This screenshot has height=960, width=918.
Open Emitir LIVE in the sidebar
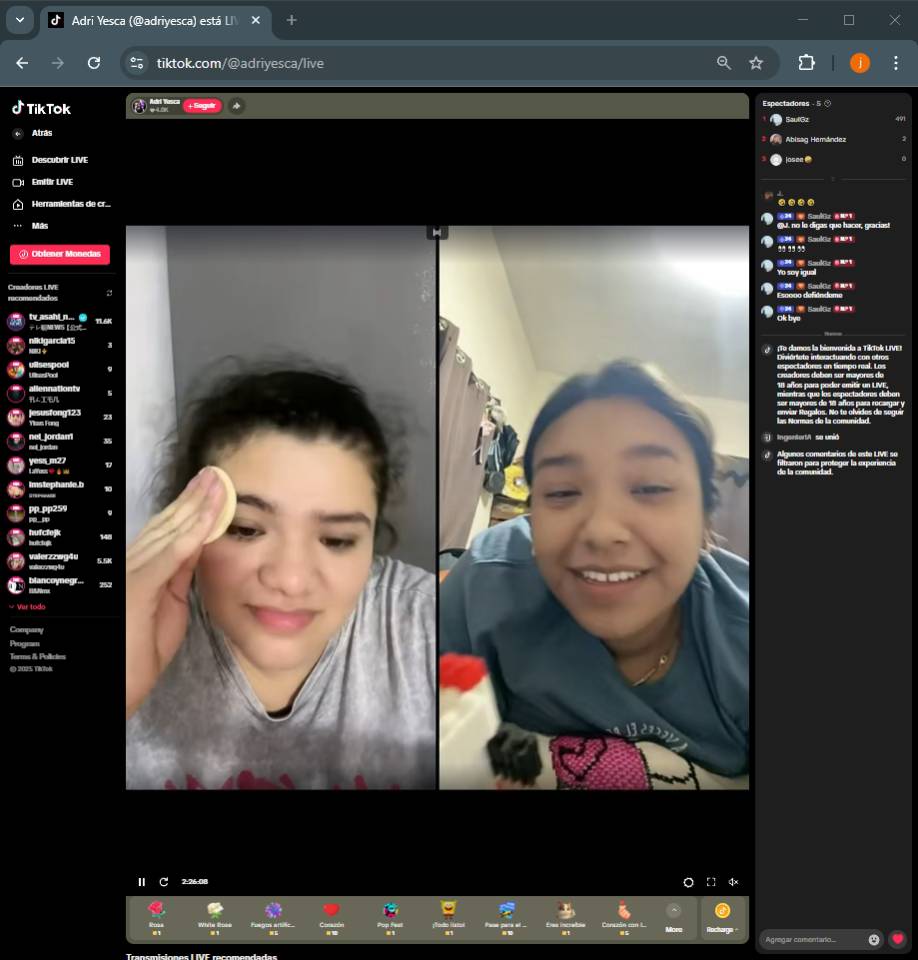point(51,182)
